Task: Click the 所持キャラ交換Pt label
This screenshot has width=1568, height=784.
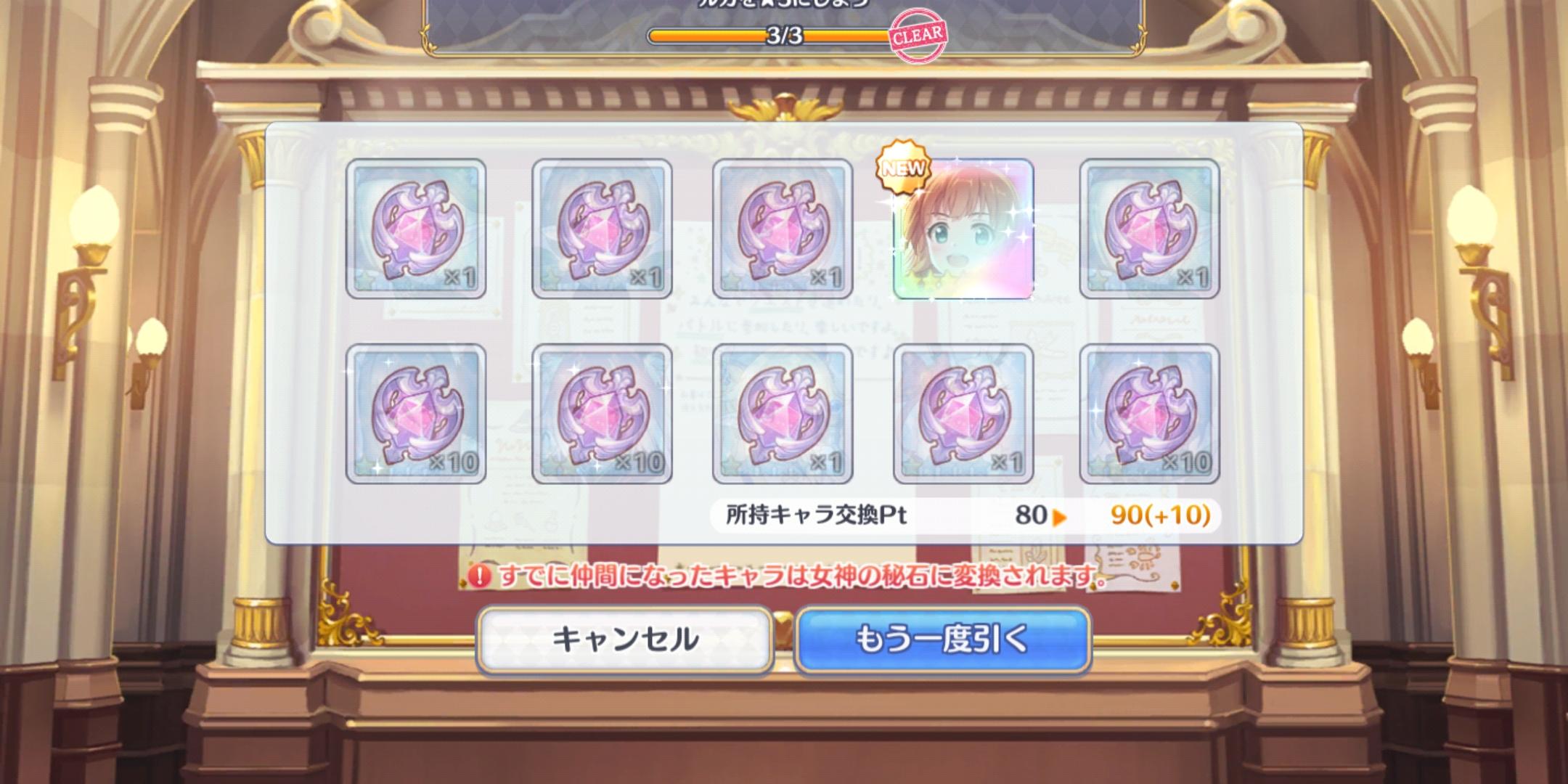Action: [817, 515]
